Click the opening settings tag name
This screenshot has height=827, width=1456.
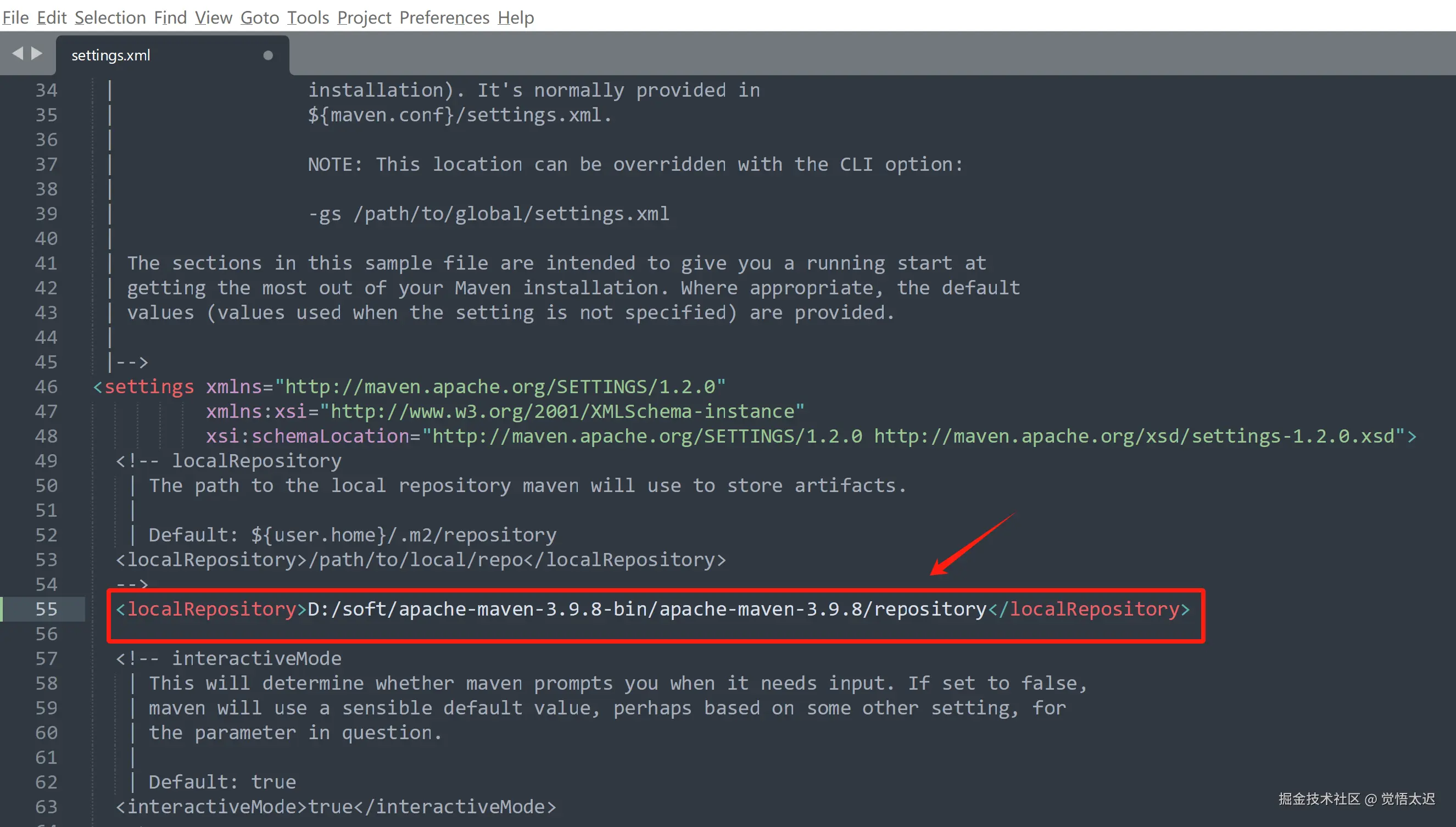click(149, 387)
